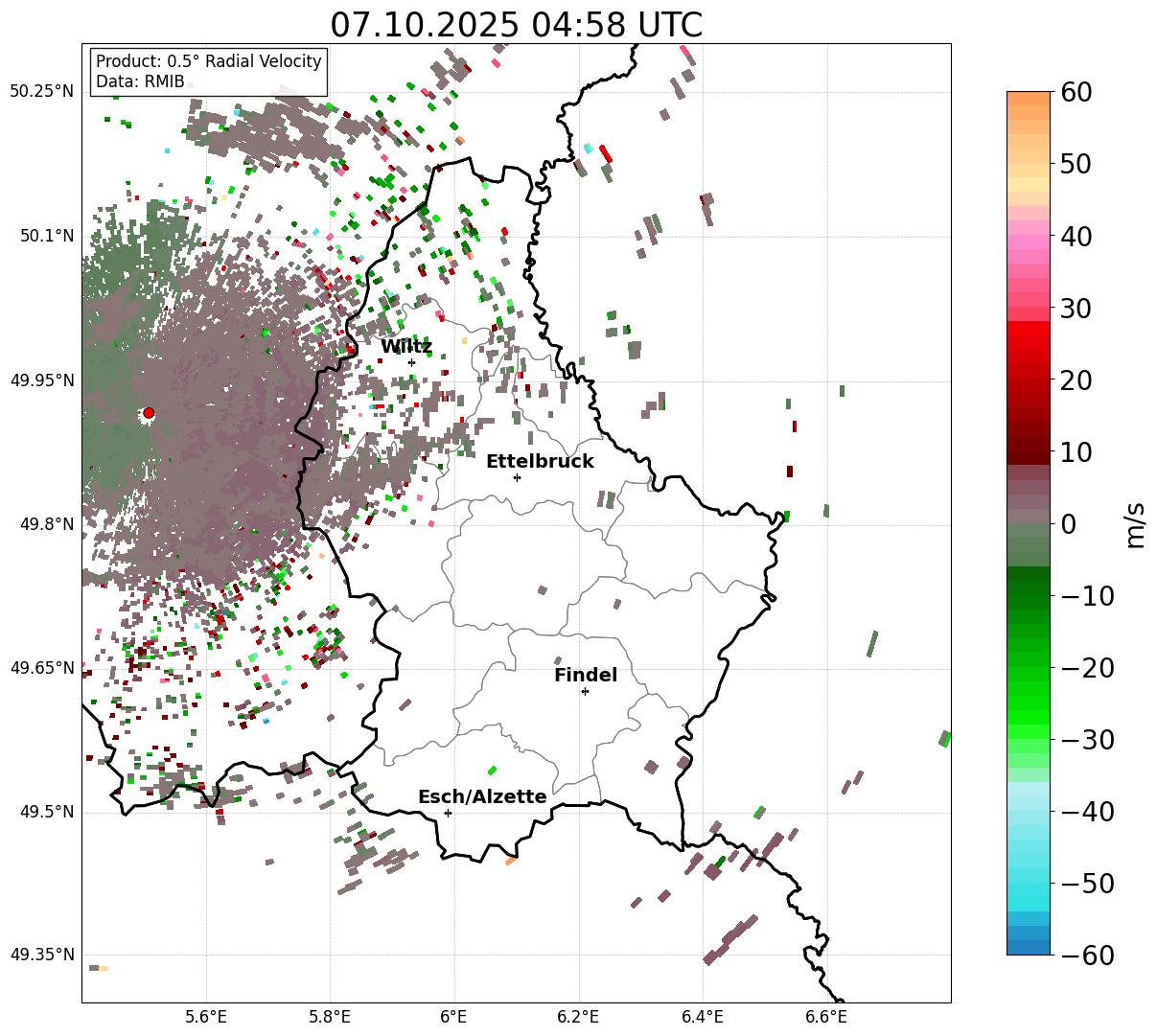Click the 6.4°E longitude label
Screen dimensions: 1157x1036
pyautogui.click(x=703, y=1017)
